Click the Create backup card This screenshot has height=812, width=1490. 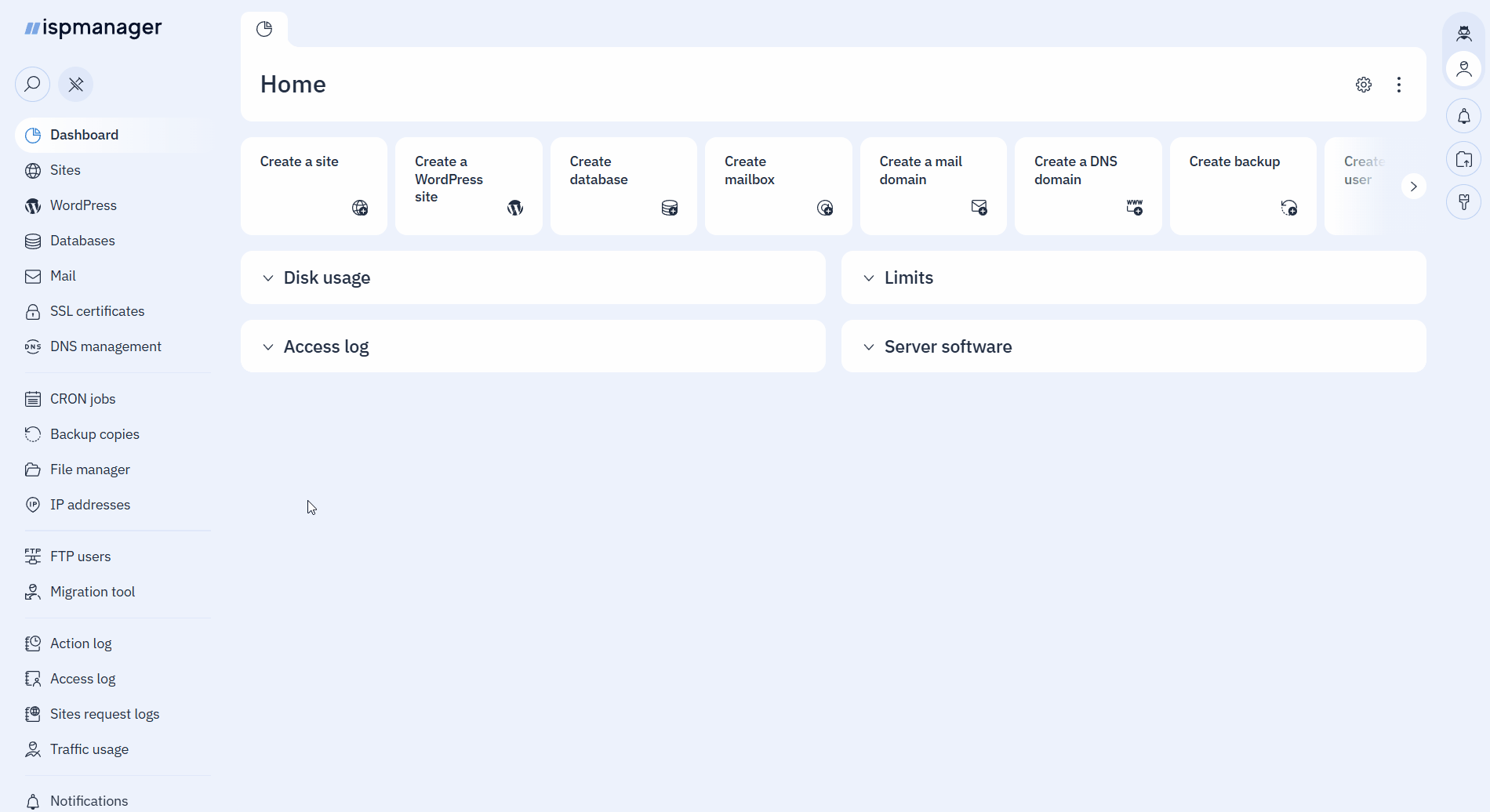click(x=1242, y=186)
